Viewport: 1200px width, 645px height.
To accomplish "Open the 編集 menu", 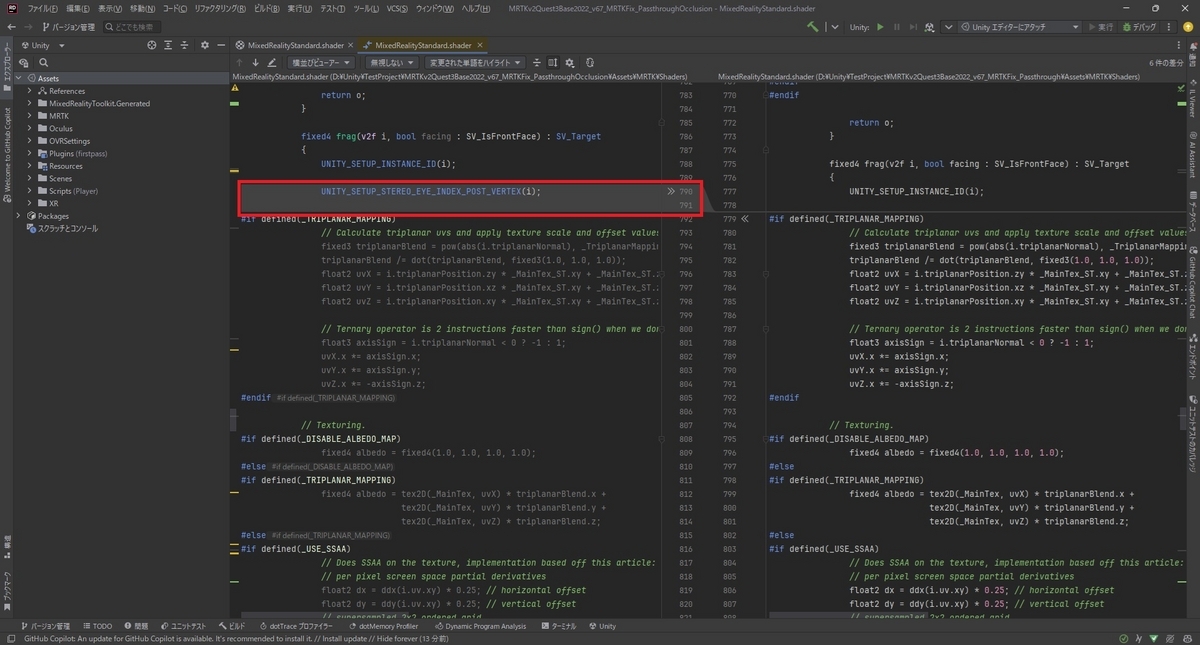I will pyautogui.click(x=78, y=8).
